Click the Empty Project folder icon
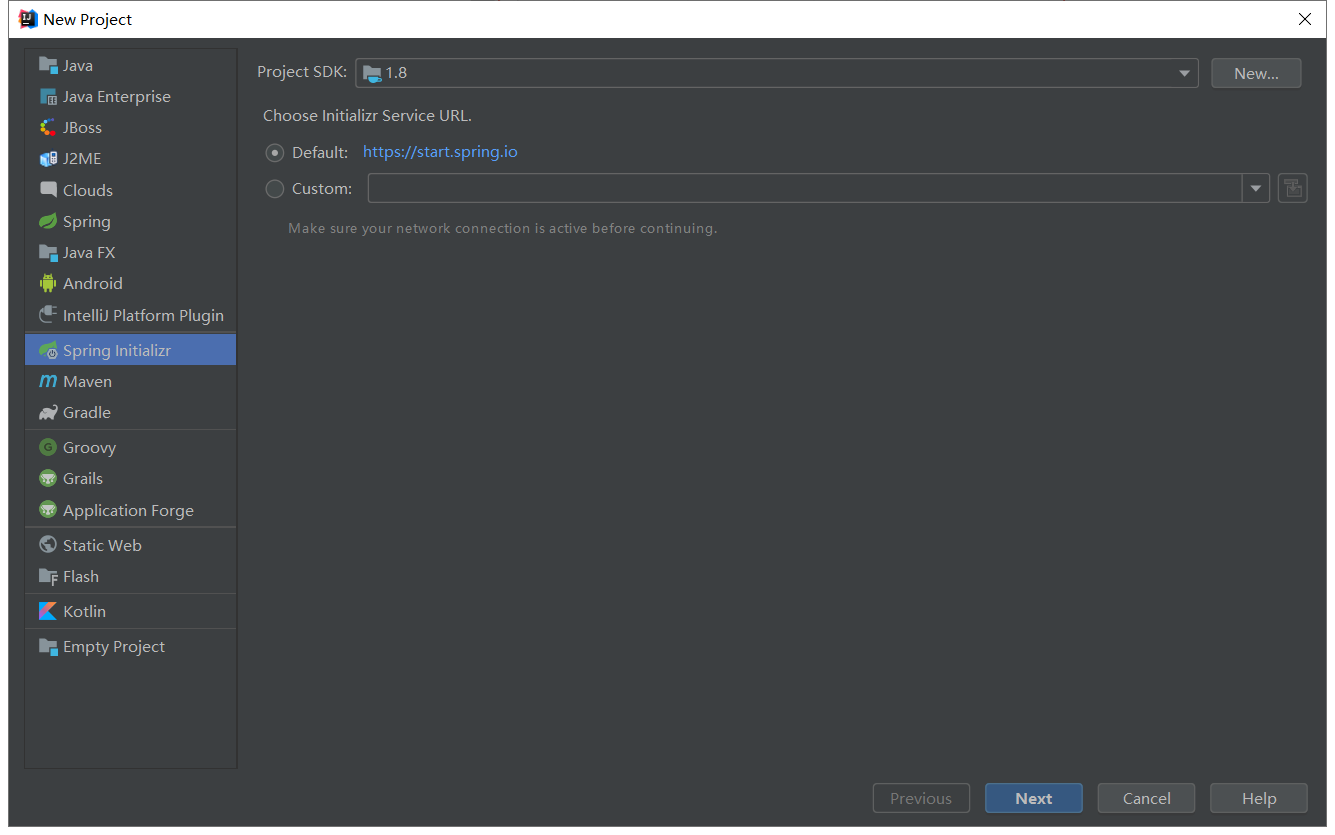The width and height of the screenshot is (1335, 835). click(48, 646)
